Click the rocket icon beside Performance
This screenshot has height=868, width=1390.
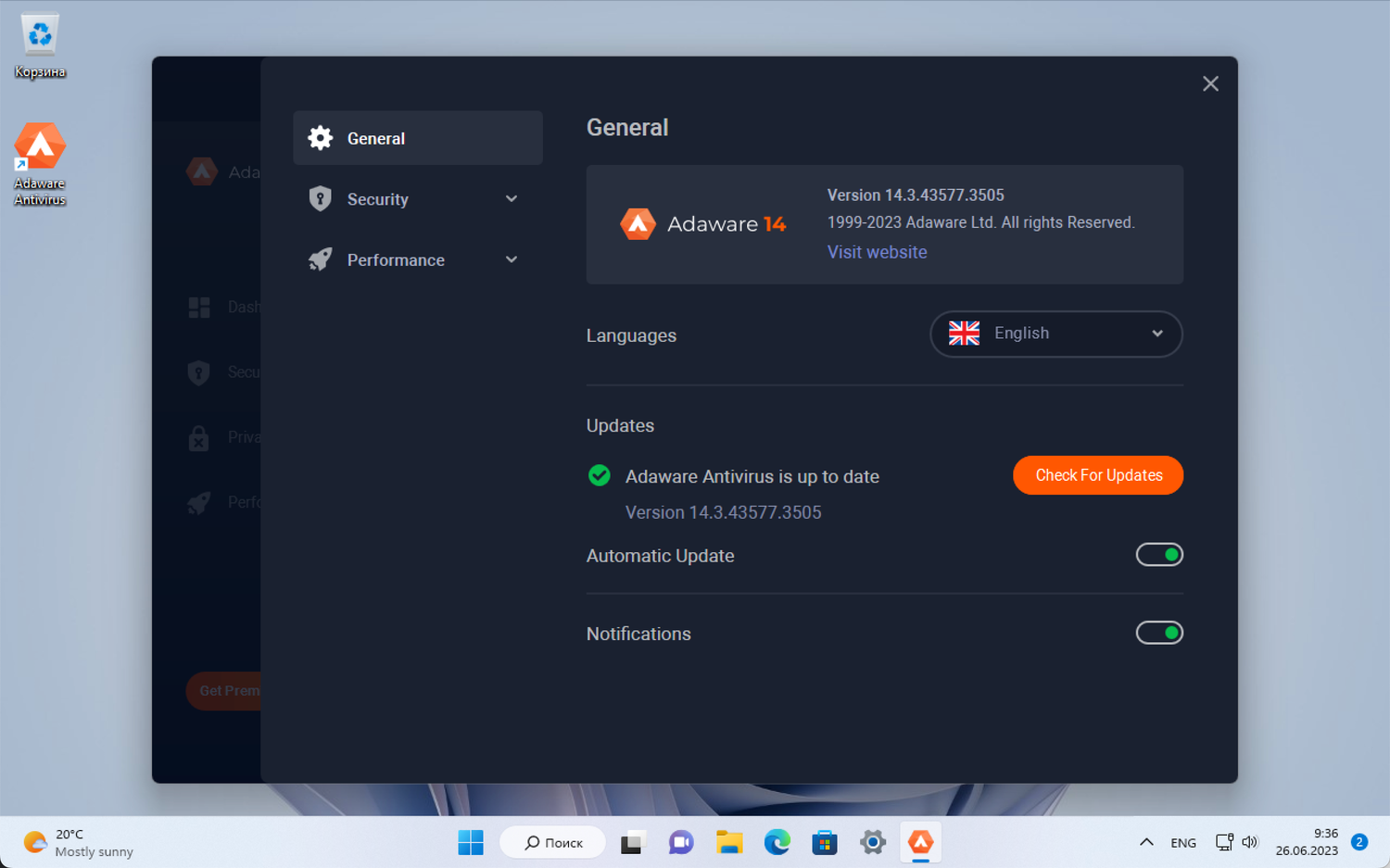321,260
